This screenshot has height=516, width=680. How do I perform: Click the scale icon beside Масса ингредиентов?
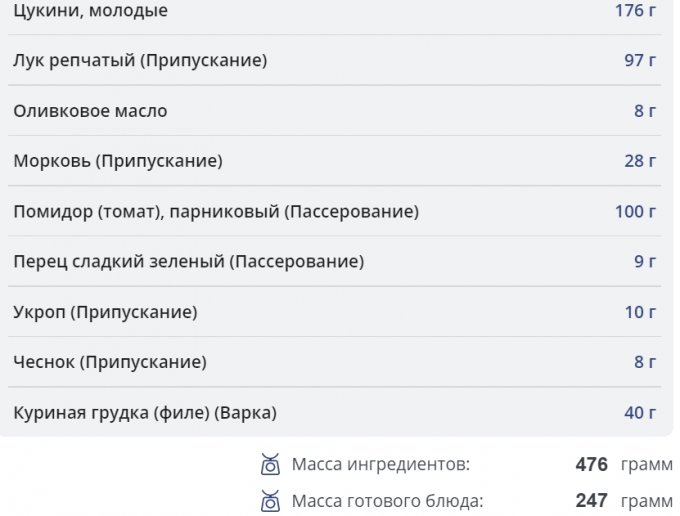click(269, 464)
